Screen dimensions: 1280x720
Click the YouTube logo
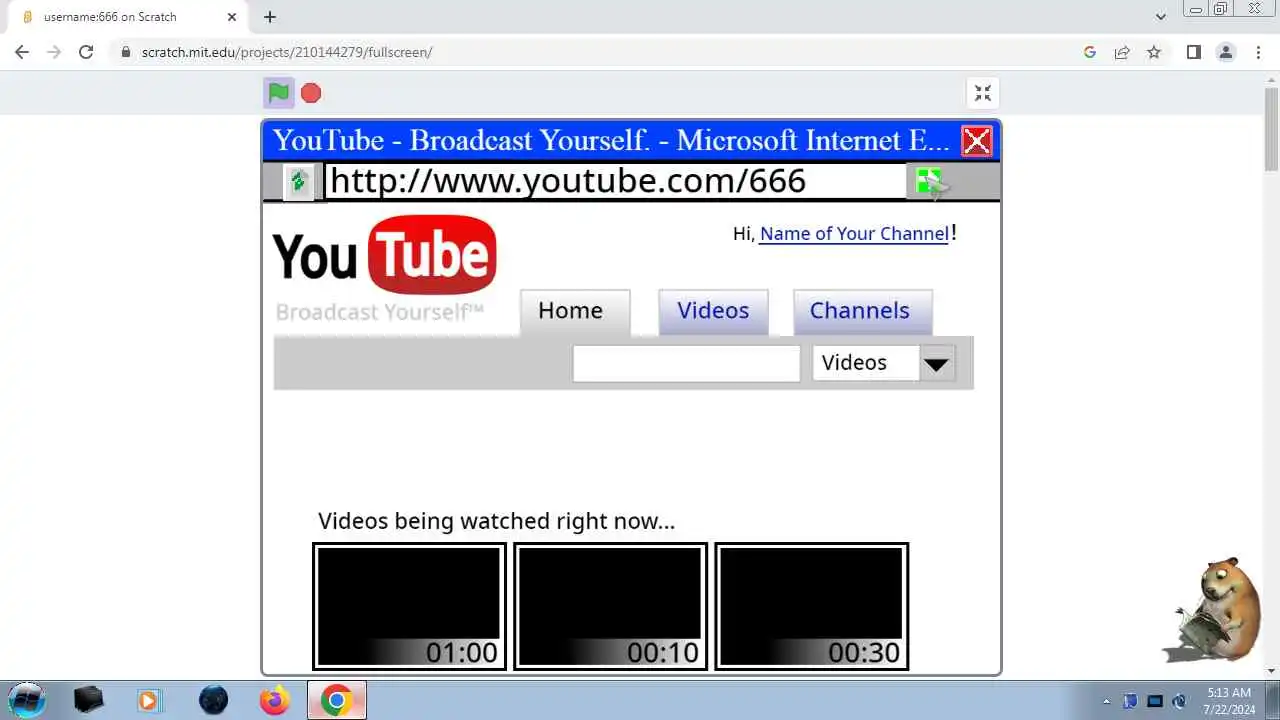(385, 255)
